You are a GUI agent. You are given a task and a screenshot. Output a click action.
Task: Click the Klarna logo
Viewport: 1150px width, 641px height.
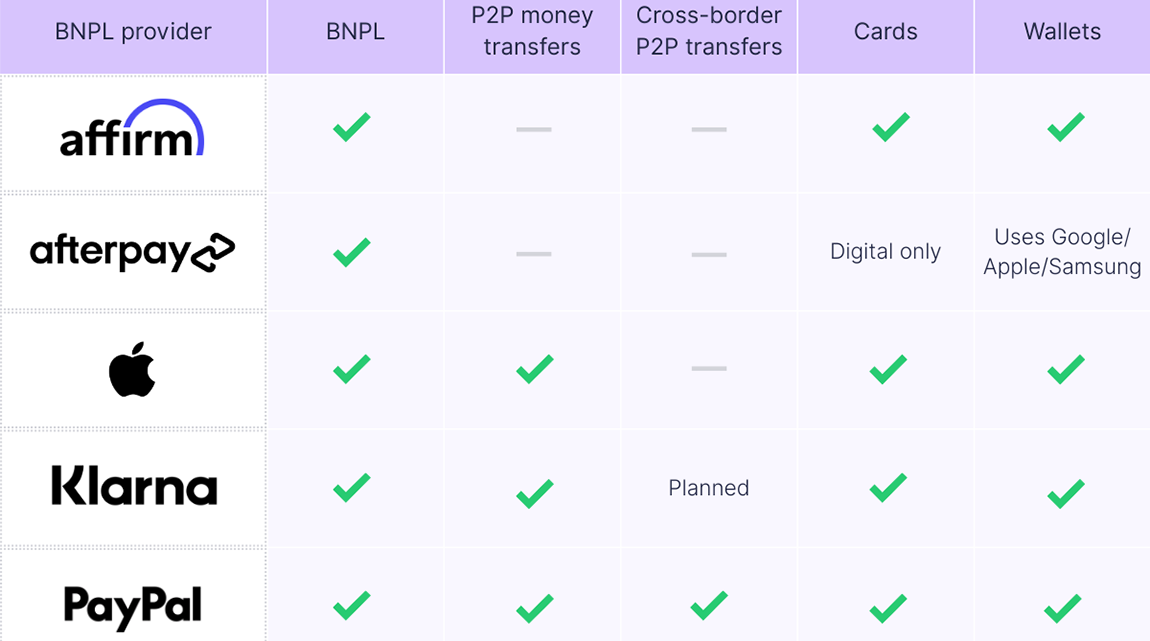[x=134, y=487]
